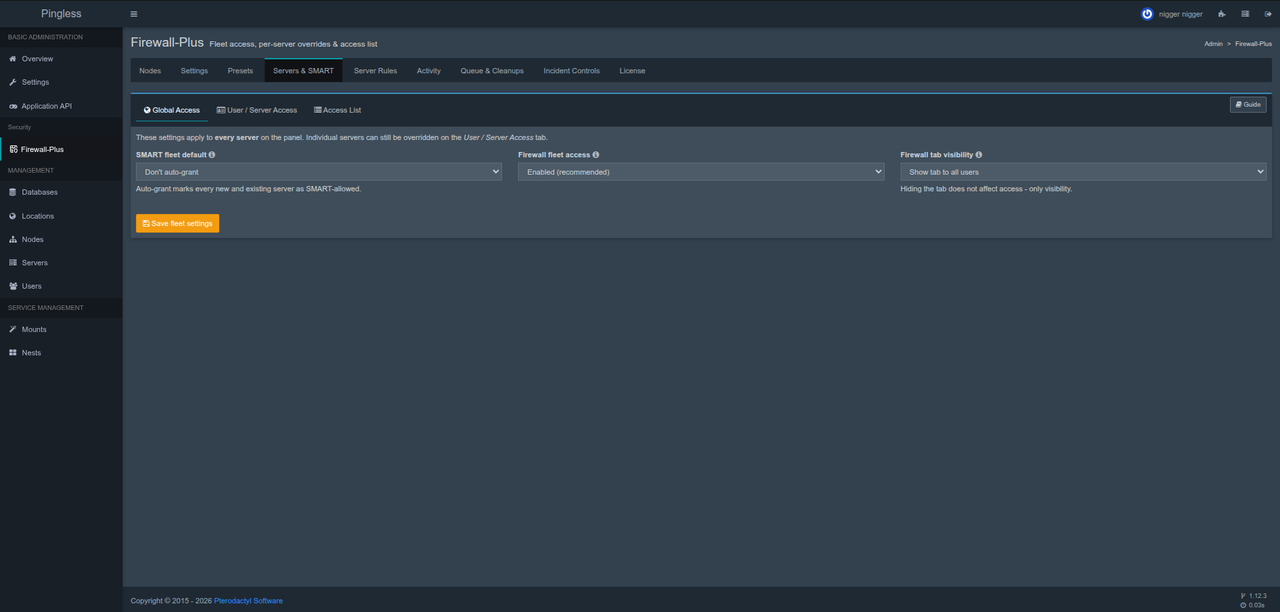Click the people icon beside Users
1280x612 pixels.
point(13,286)
